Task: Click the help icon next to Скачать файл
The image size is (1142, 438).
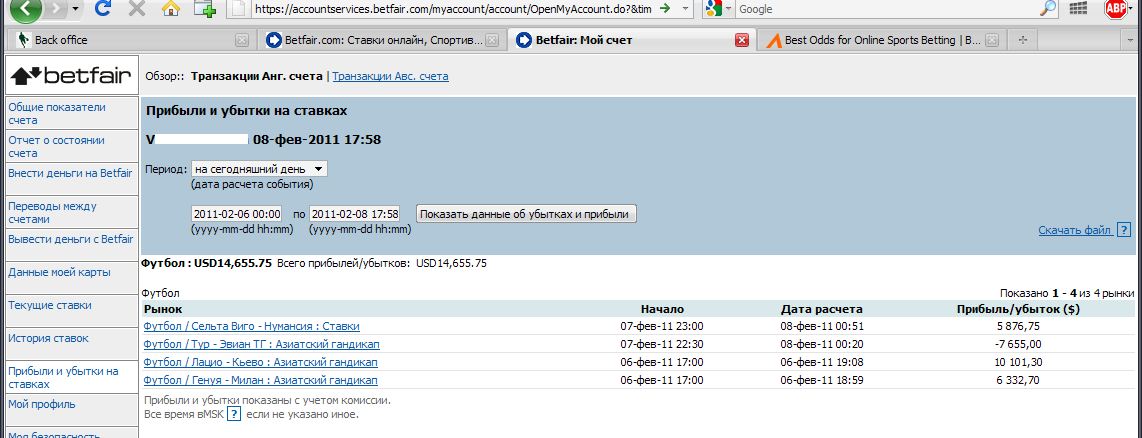Action: pos(1123,230)
